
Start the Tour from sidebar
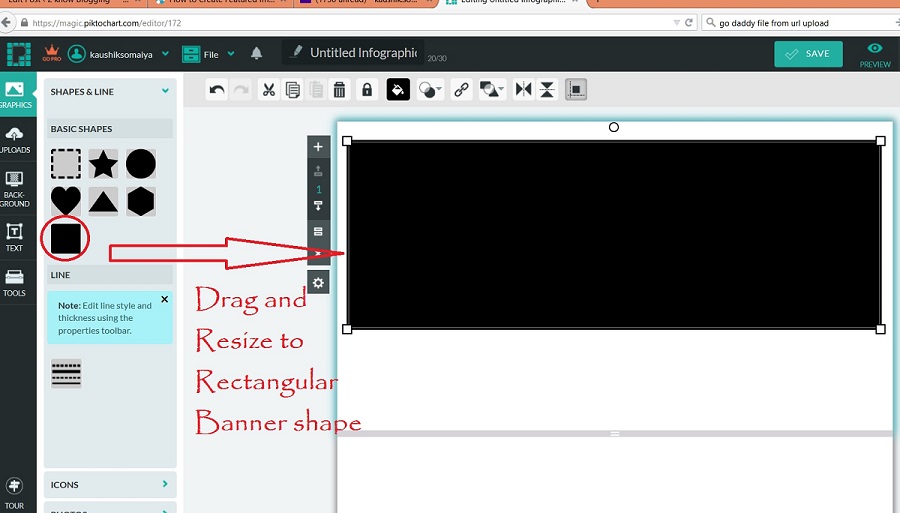(14, 494)
